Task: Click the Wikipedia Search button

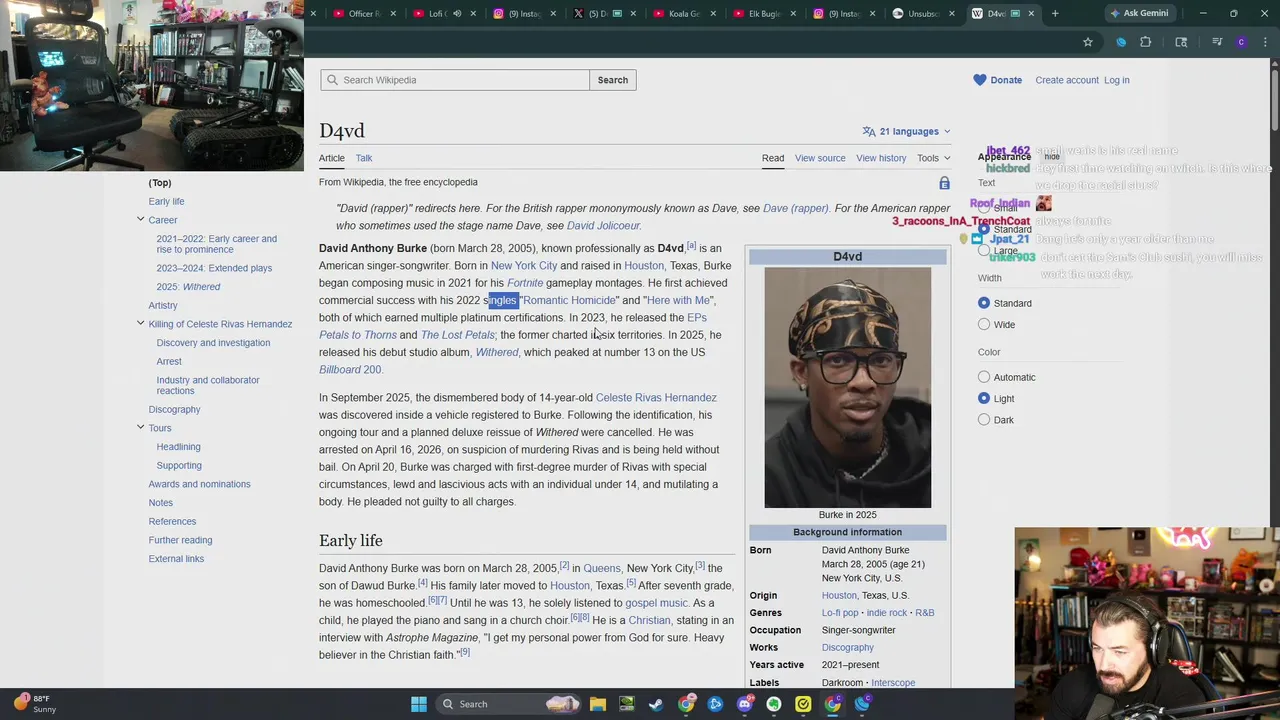Action: coord(613,80)
